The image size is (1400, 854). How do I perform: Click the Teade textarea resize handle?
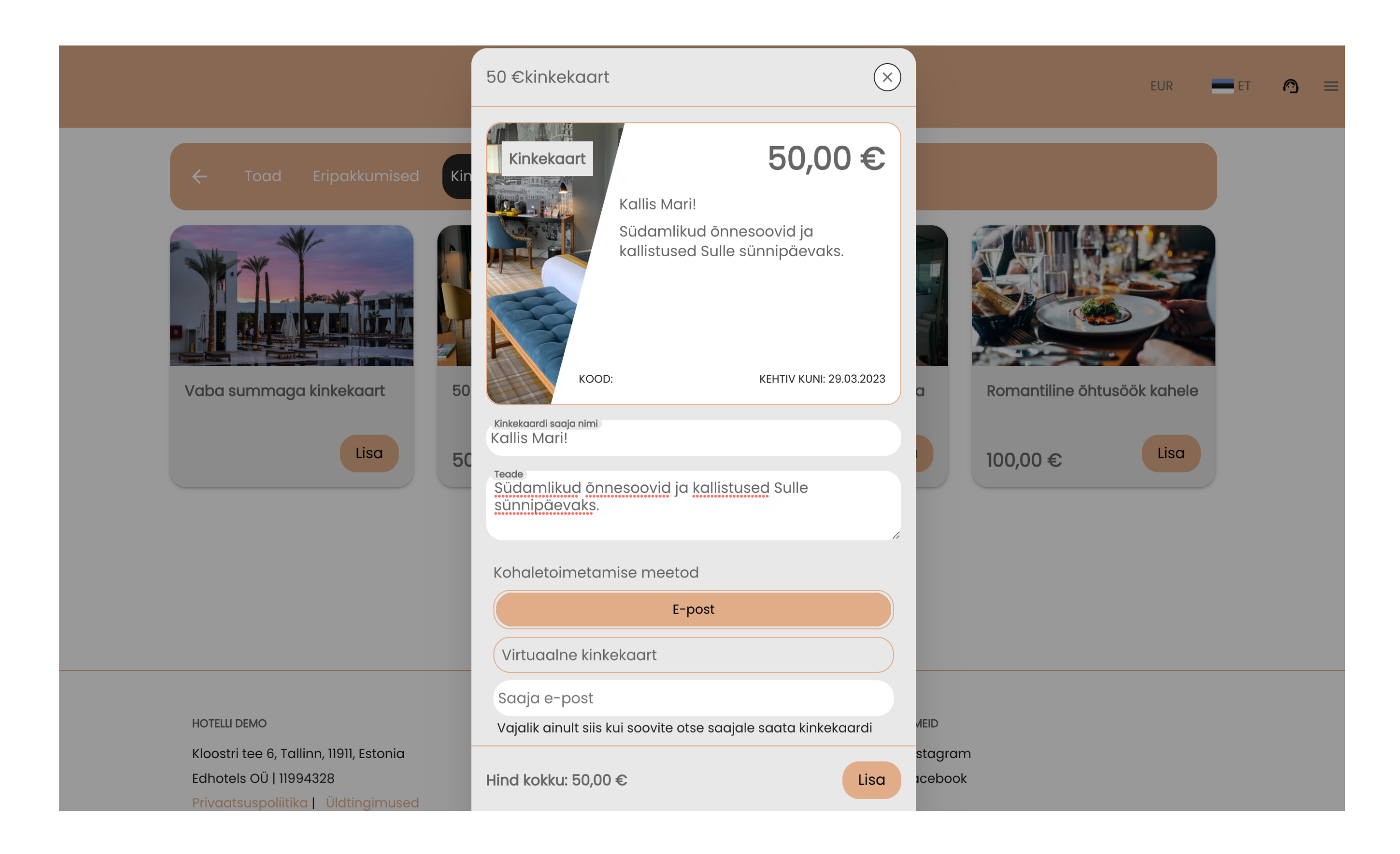[x=896, y=535]
